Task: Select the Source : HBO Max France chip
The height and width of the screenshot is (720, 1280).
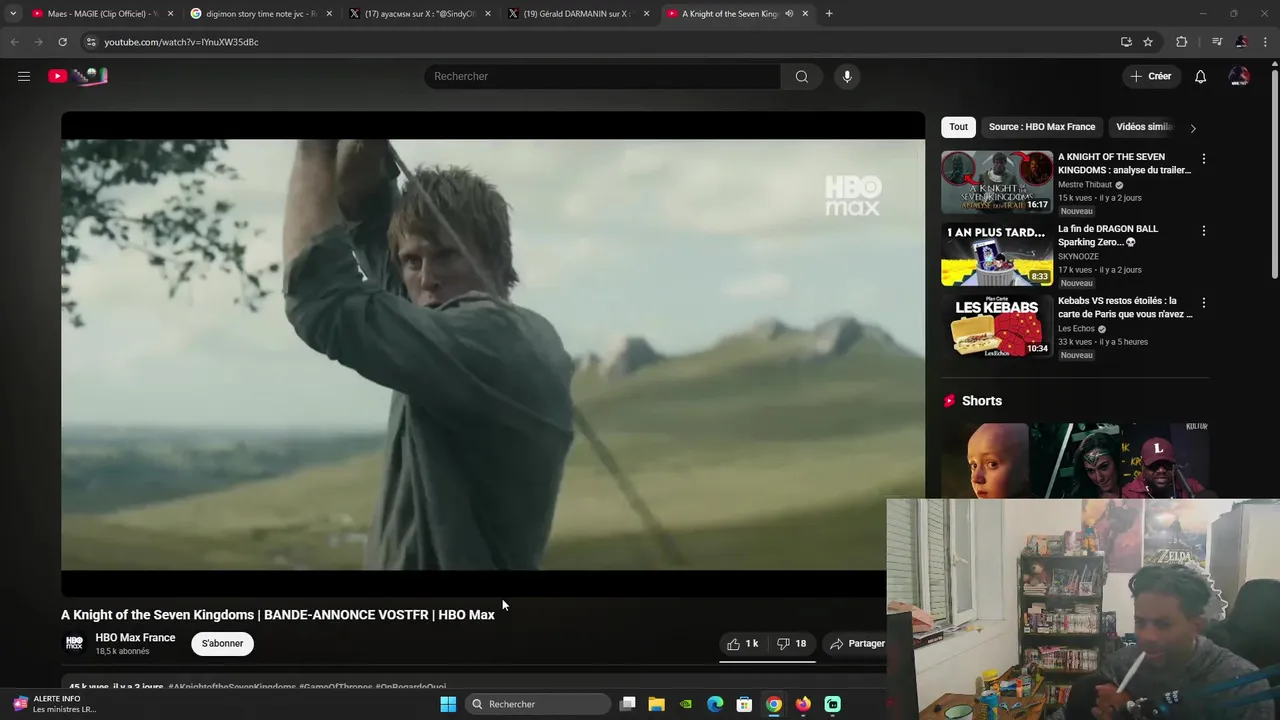Action: click(1042, 127)
